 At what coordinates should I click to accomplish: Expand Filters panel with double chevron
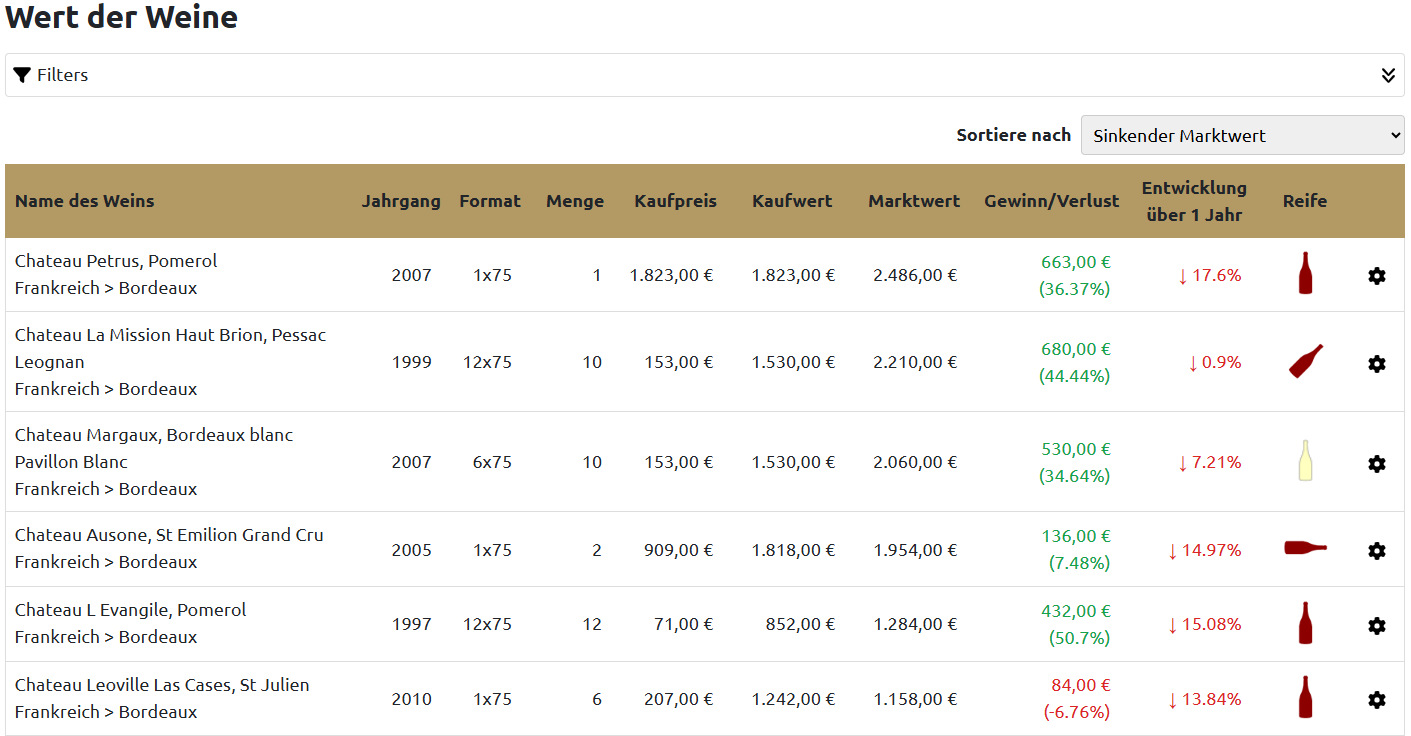point(1388,75)
